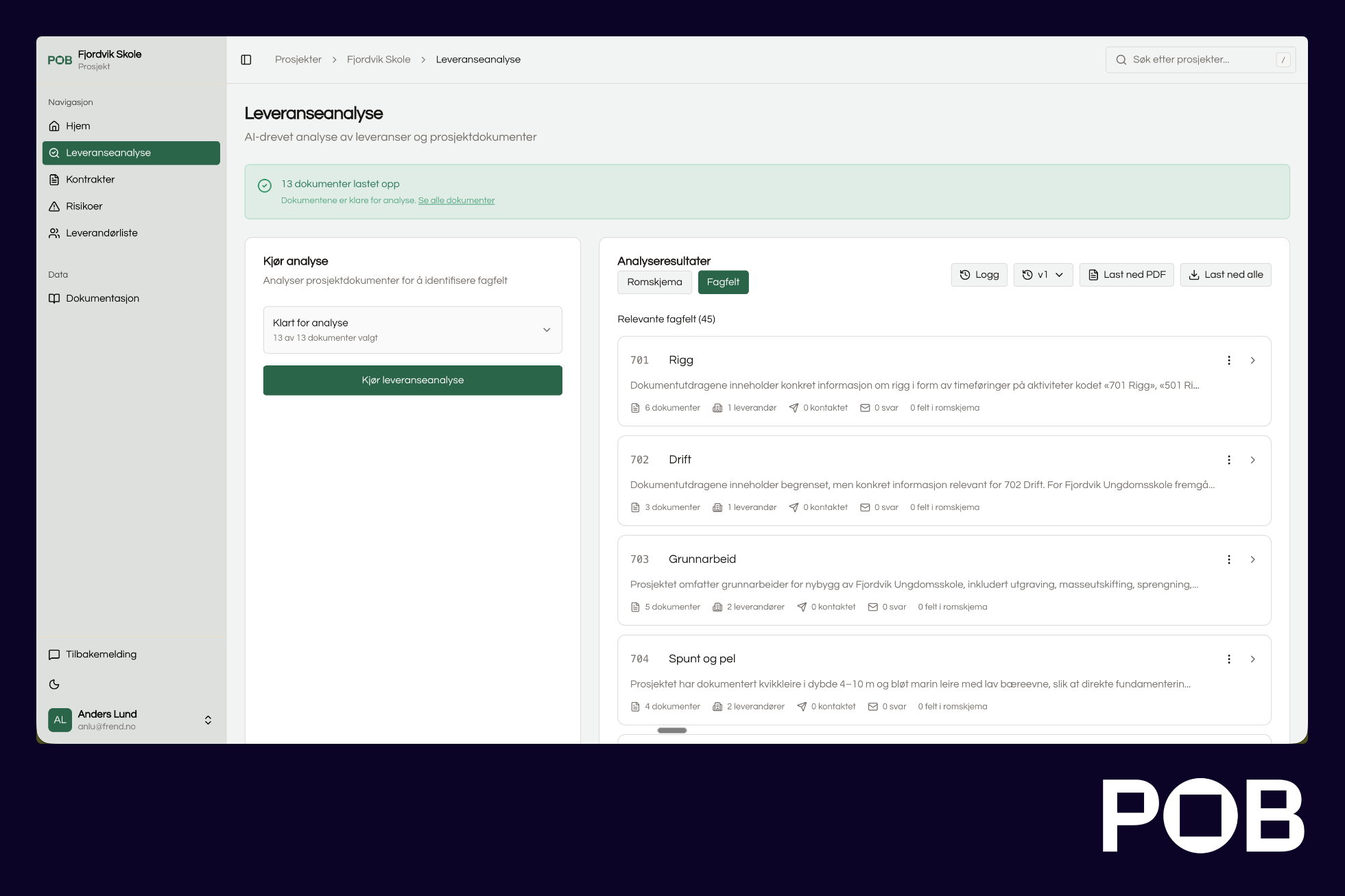This screenshot has height=896, width=1345.
Task: Expand the 702 Drift row chevron
Action: coord(1252,460)
